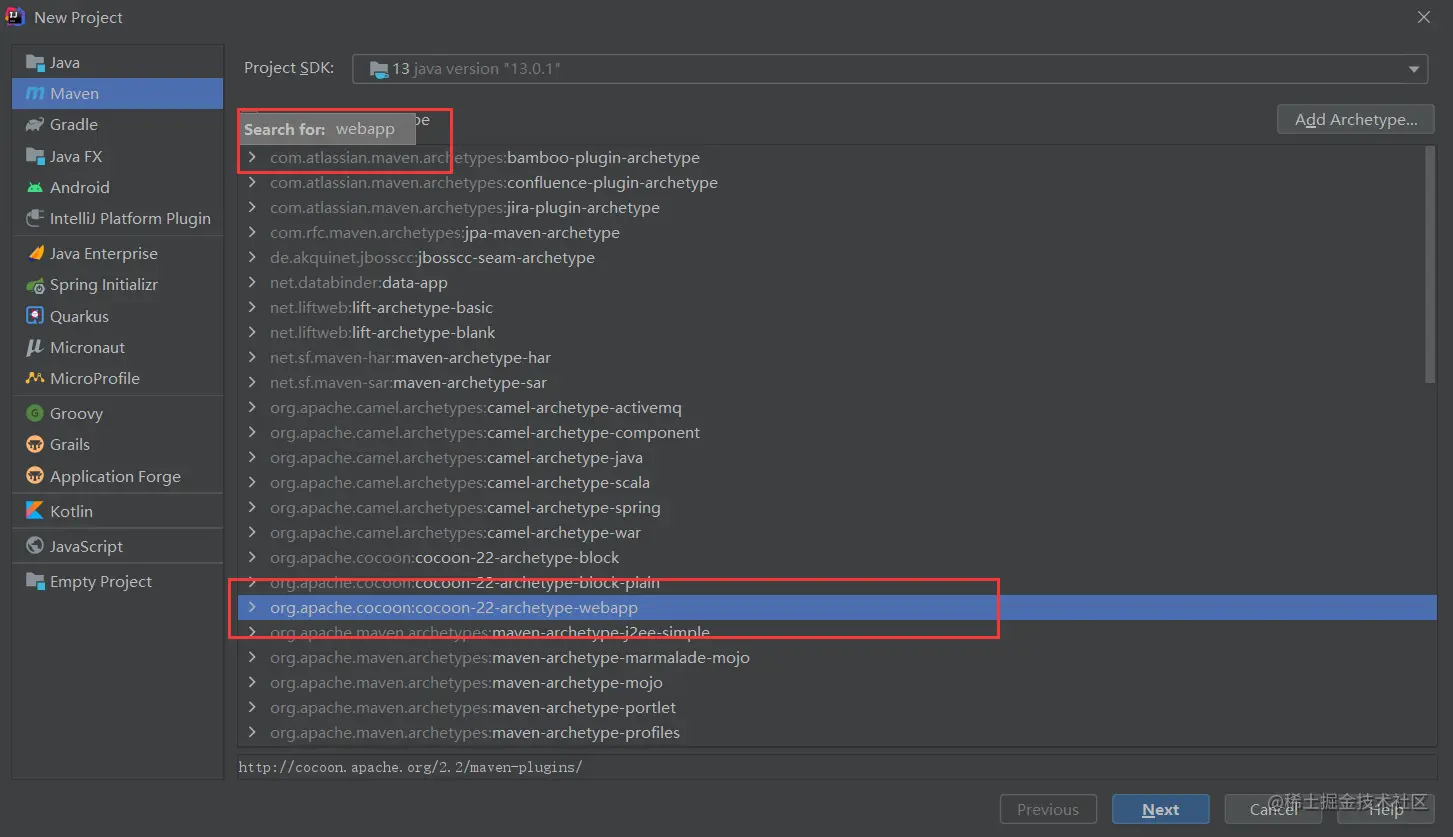Screen dimensions: 1453x837
Task: Select maven-archetype-j2ee-simple row
Action: coord(836,632)
